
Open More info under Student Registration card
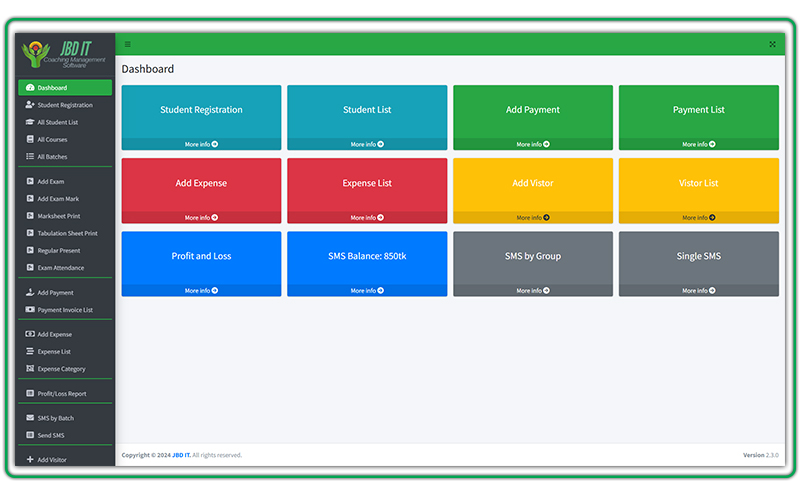(201, 144)
